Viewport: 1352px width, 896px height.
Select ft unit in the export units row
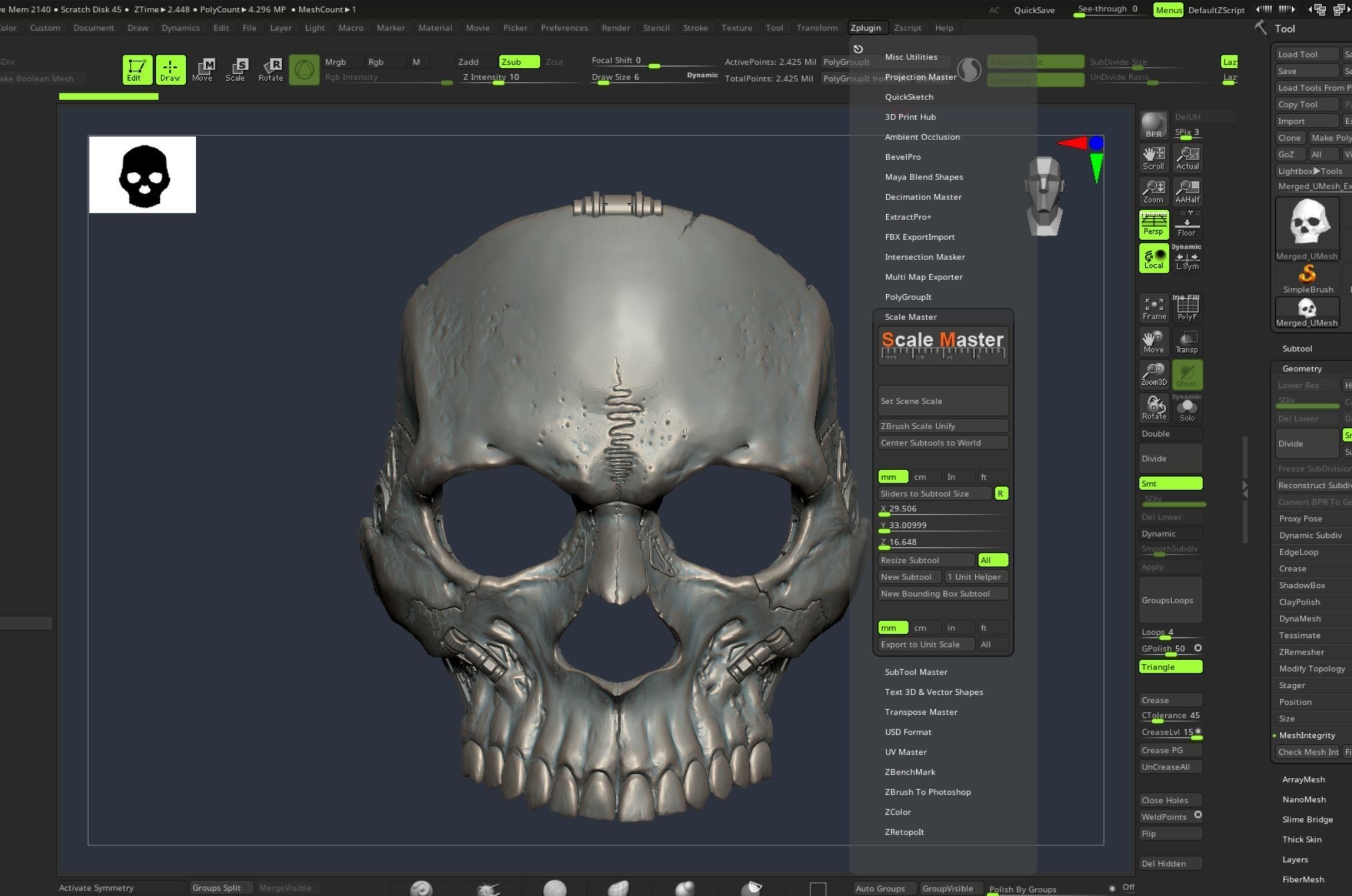coord(993,627)
